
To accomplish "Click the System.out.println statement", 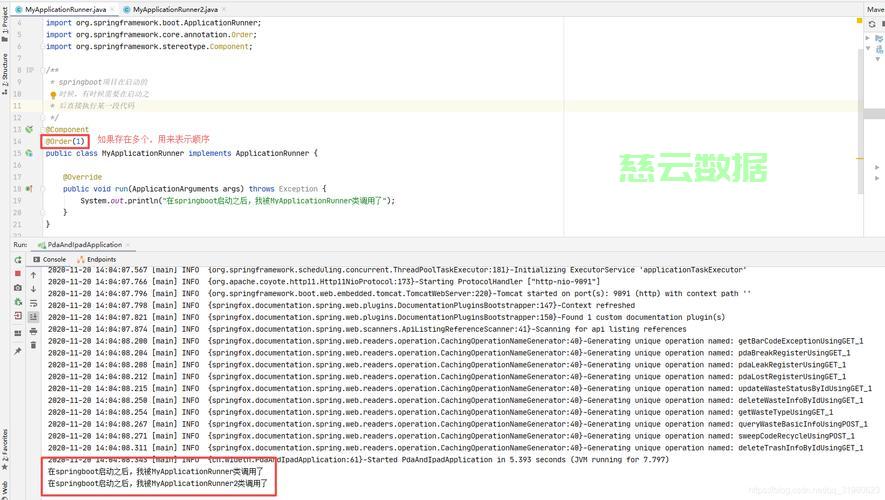I will click(x=238, y=200).
